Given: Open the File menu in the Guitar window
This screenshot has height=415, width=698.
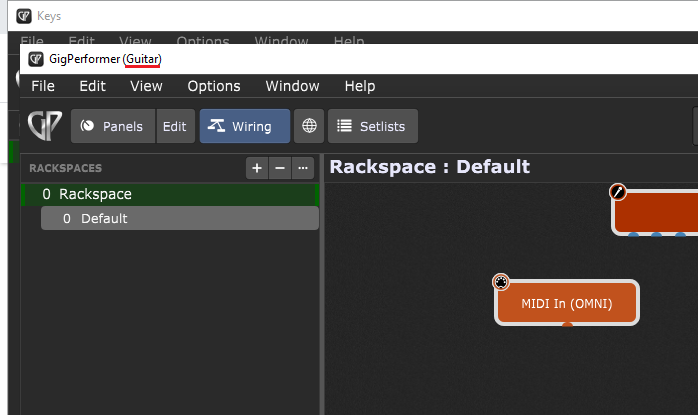Looking at the screenshot, I should [43, 86].
